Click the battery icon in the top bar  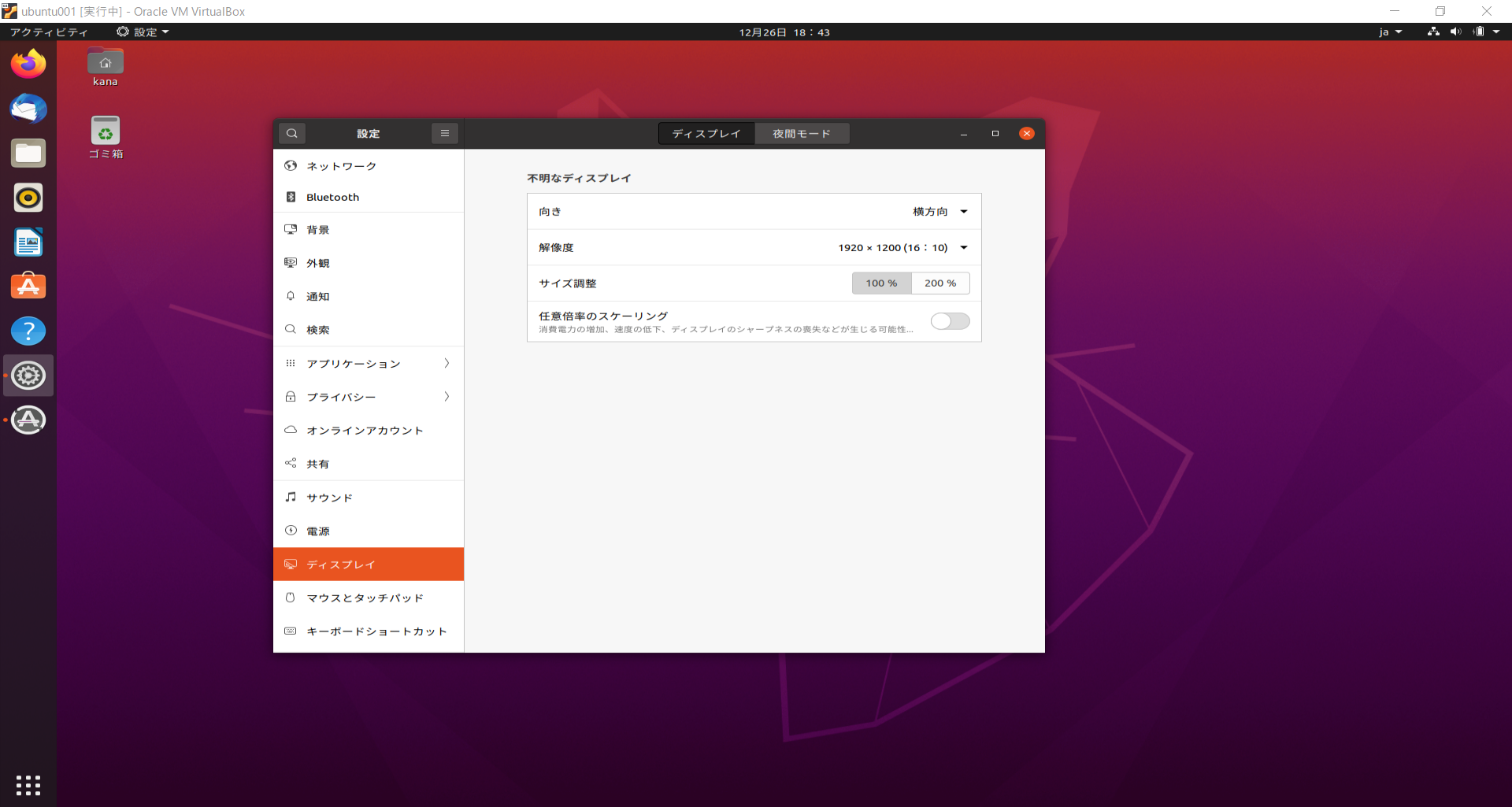(1479, 31)
